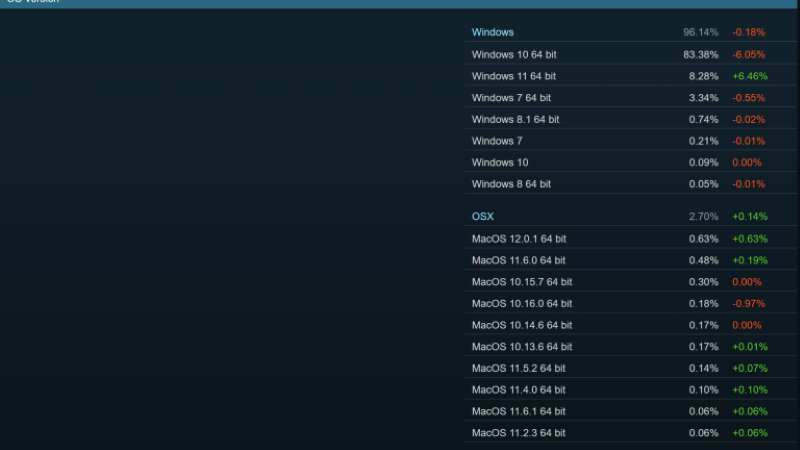Click the 96.14% Windows total share
Screen dimensions: 800x450
[x=701, y=32]
